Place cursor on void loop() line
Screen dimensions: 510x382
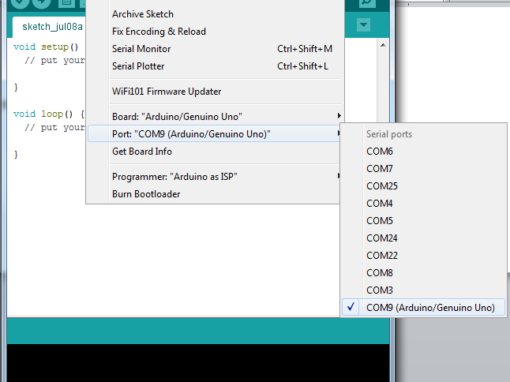click(x=49, y=114)
